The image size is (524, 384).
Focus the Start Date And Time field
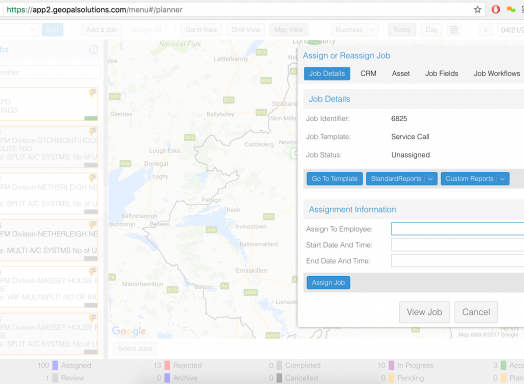[457, 245]
